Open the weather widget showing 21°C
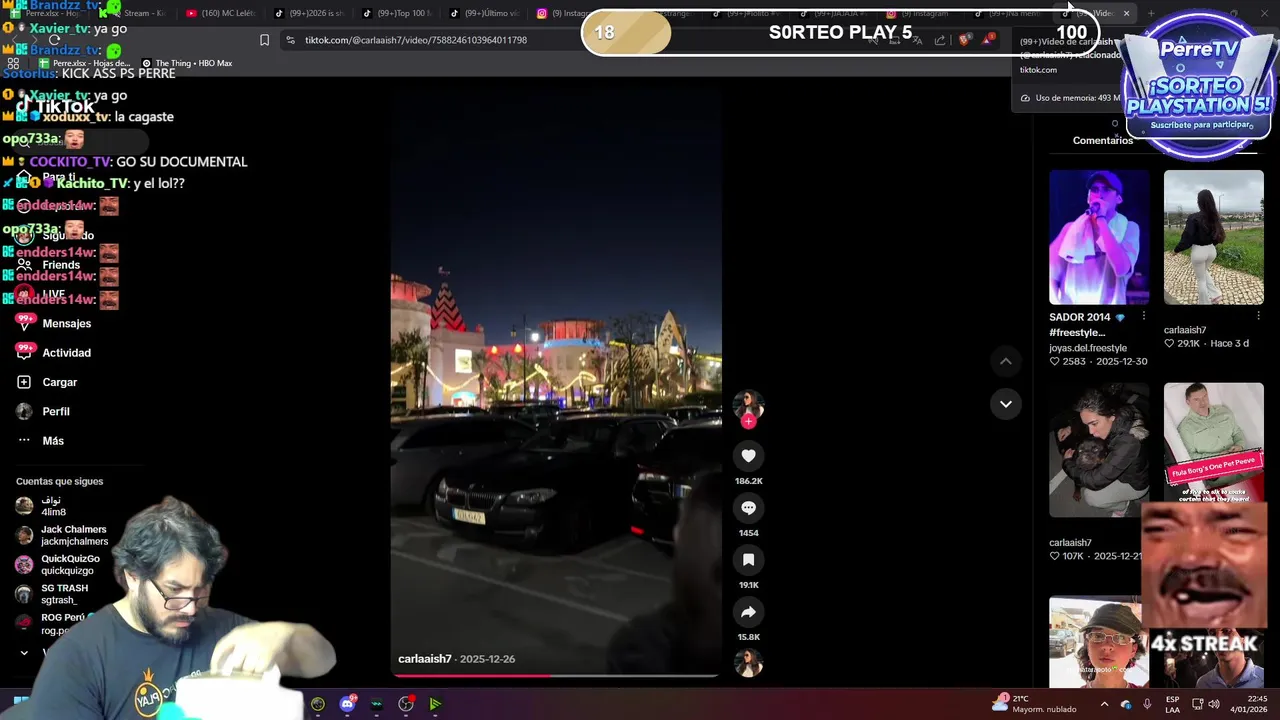 click(1034, 703)
